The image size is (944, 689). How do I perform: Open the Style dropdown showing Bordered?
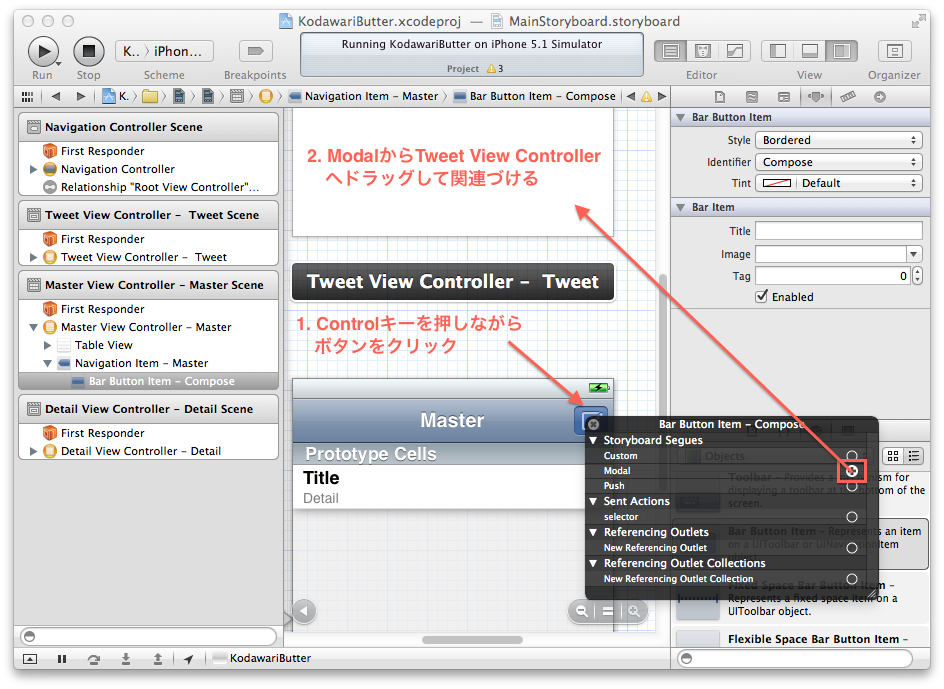coord(839,140)
